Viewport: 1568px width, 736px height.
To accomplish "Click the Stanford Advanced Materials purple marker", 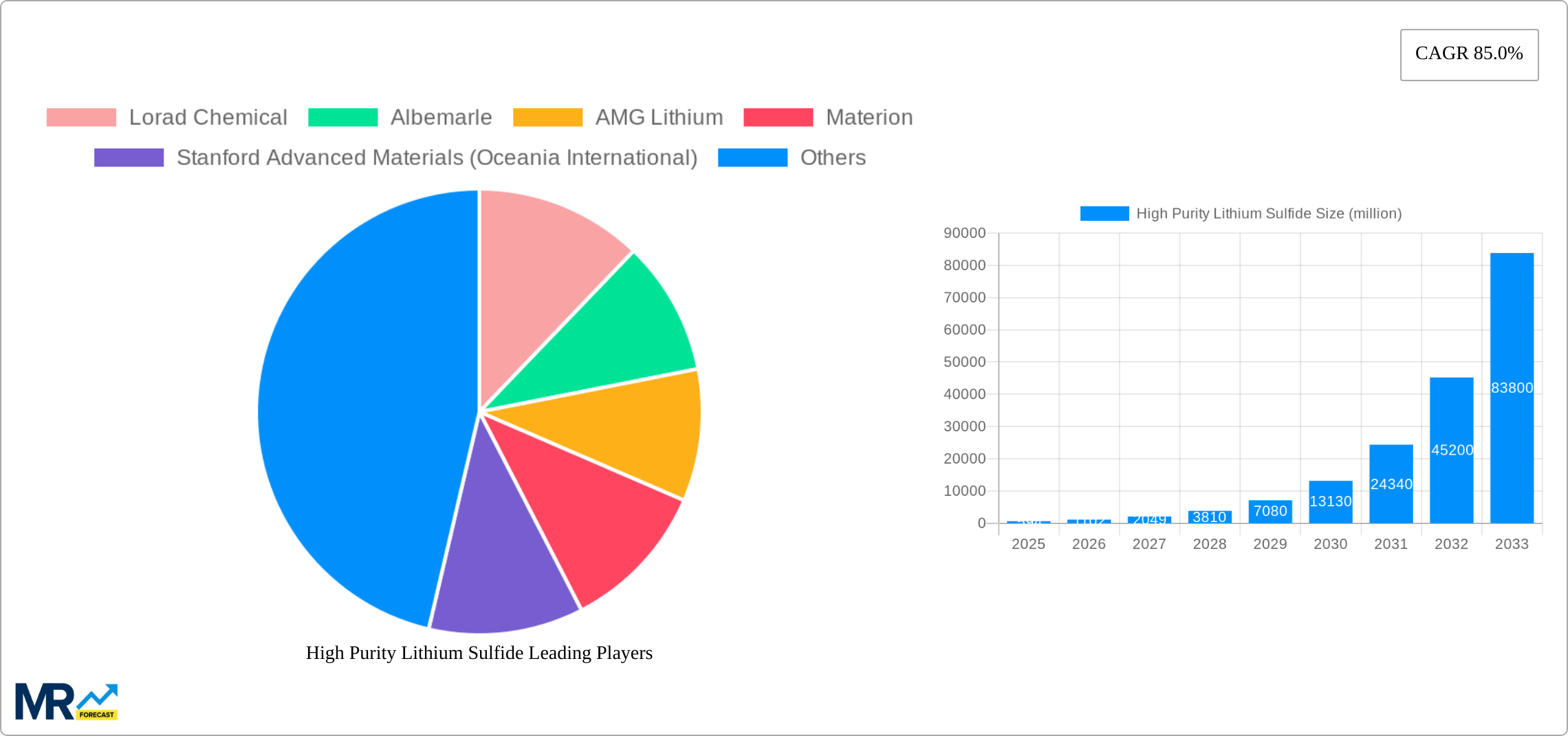I will [127, 158].
